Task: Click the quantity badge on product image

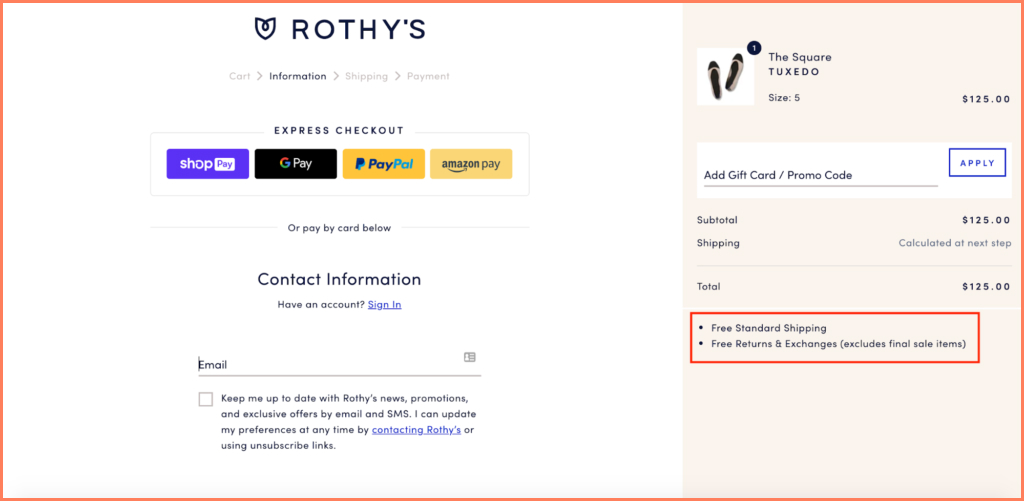Action: click(753, 48)
